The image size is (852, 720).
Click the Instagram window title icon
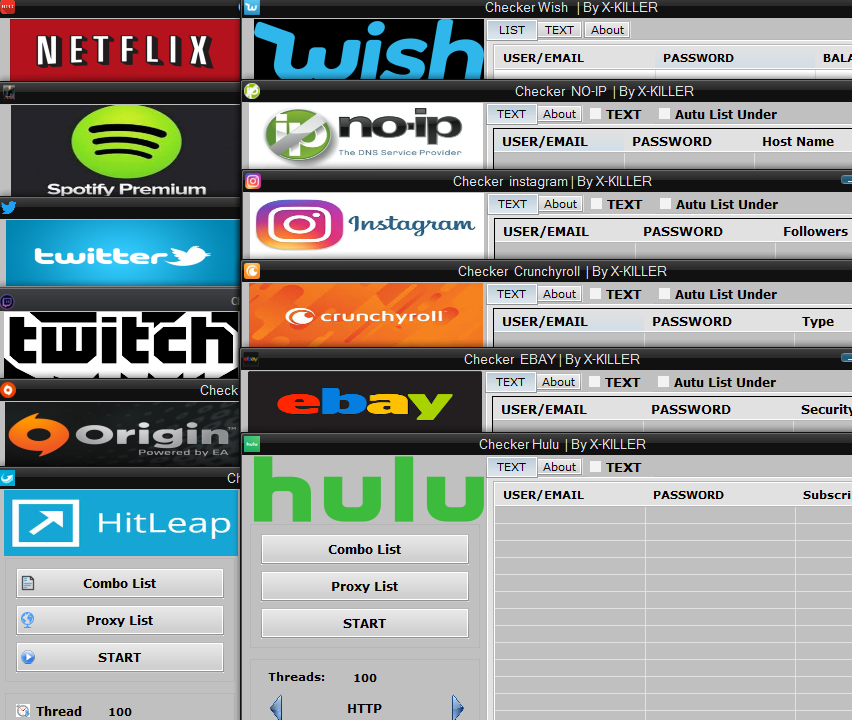pos(253,181)
